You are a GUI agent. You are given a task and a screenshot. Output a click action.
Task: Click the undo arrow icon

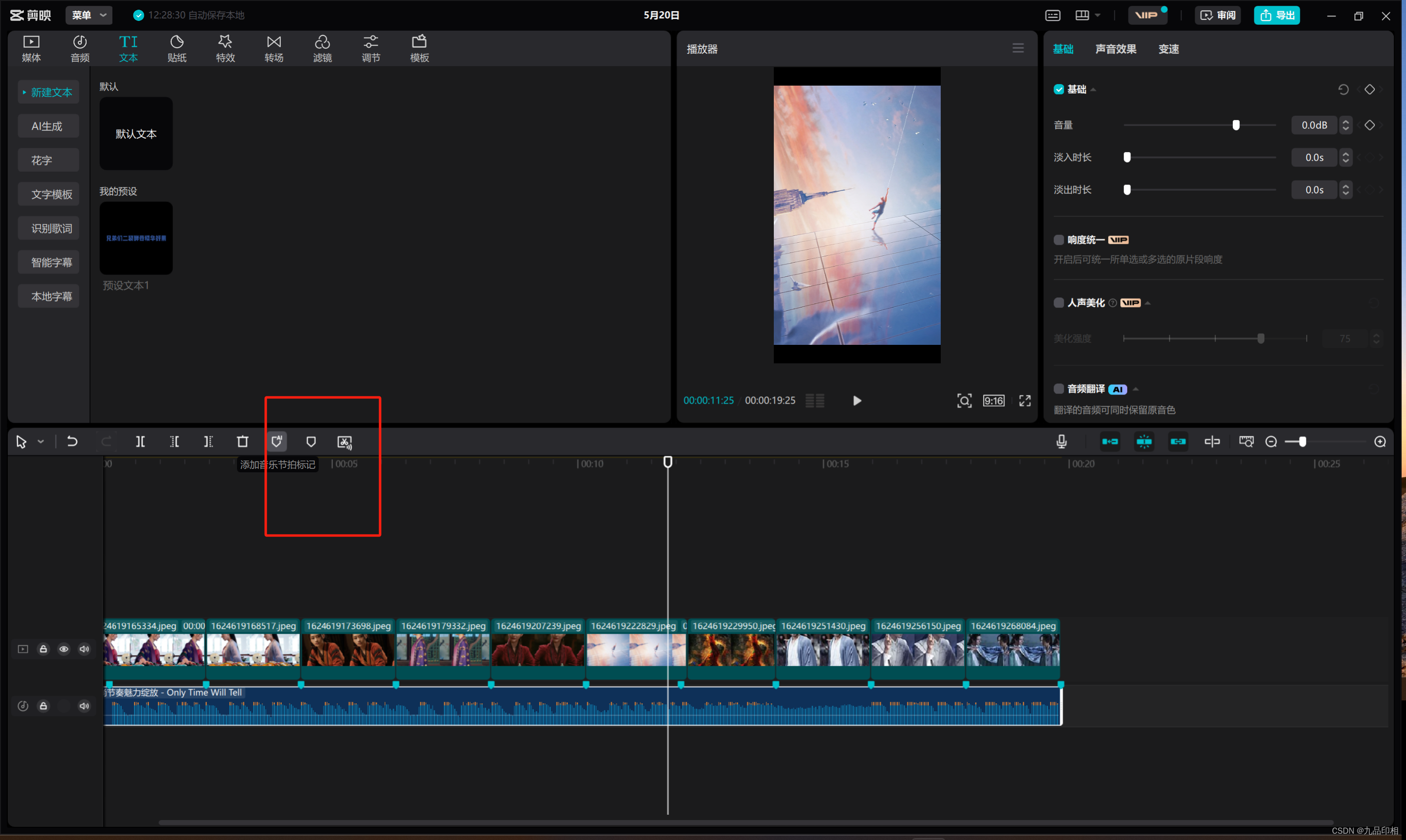point(72,442)
